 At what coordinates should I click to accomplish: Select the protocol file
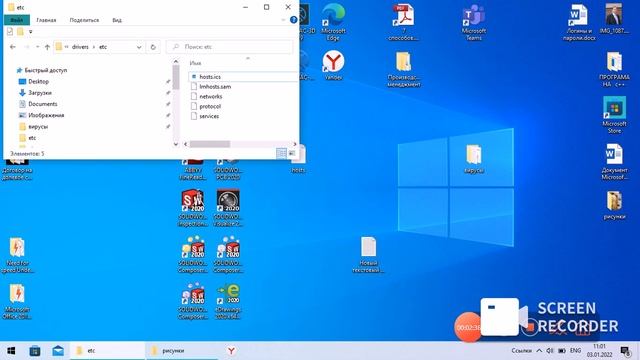click(x=210, y=106)
